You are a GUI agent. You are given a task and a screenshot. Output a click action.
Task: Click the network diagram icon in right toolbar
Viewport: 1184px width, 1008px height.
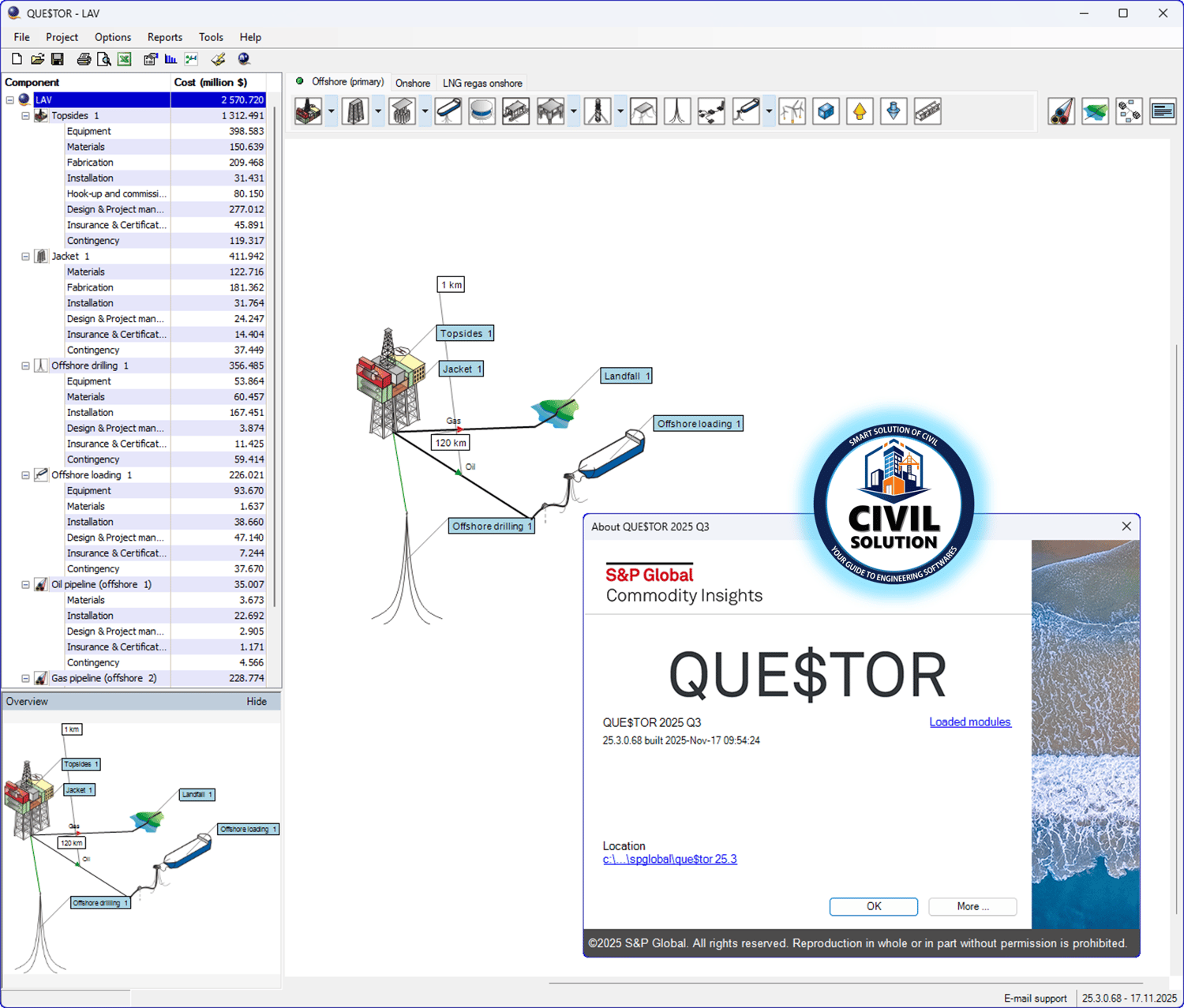point(1130,111)
